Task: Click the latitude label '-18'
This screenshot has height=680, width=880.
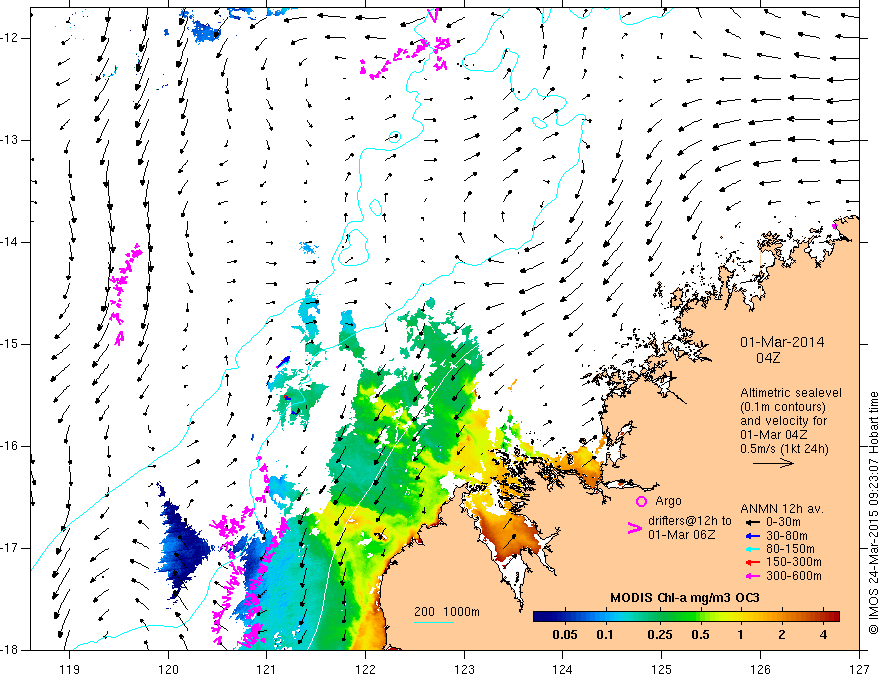Action: click(10, 650)
